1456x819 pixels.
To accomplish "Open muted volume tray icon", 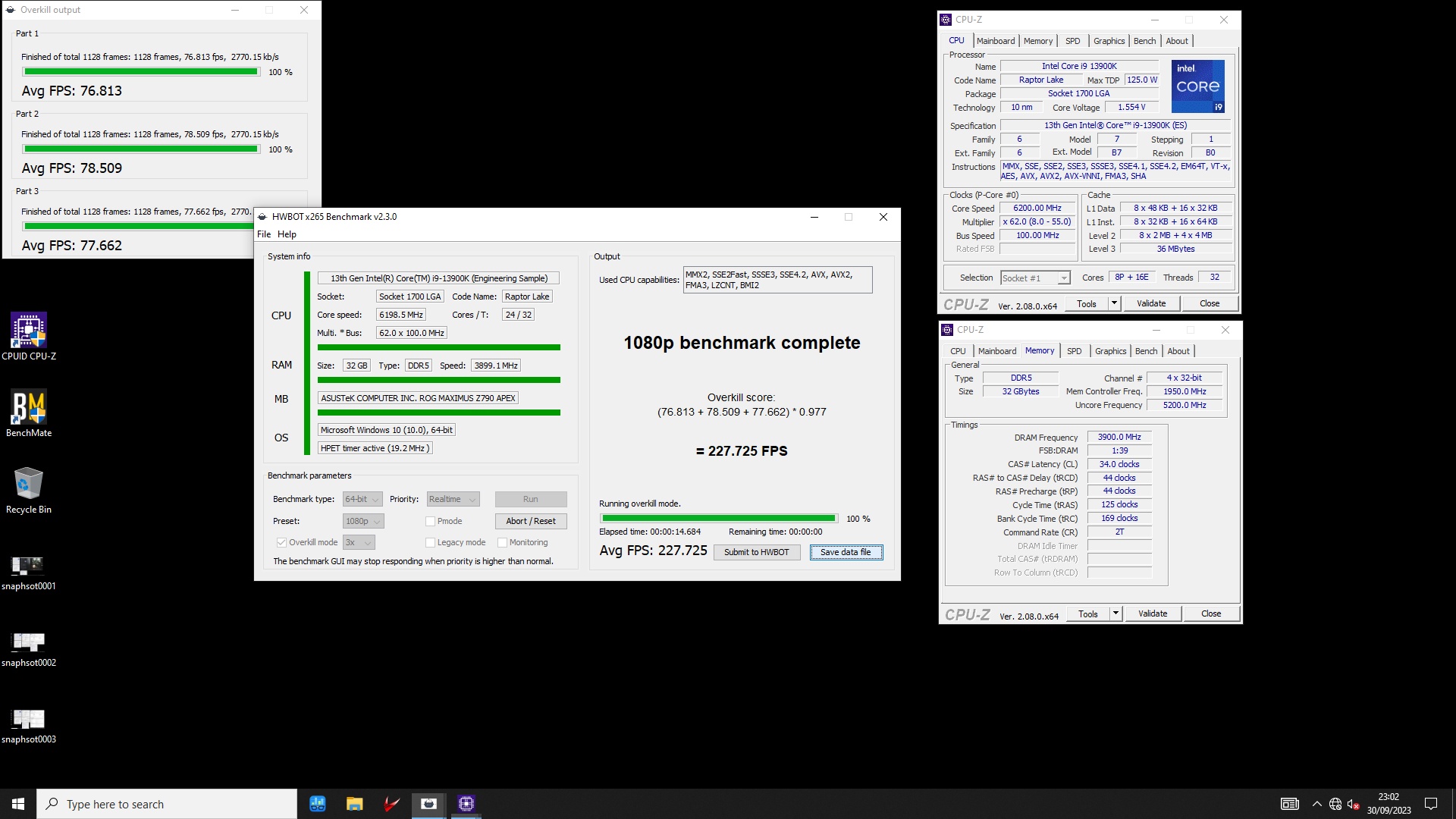I will click(x=1354, y=804).
